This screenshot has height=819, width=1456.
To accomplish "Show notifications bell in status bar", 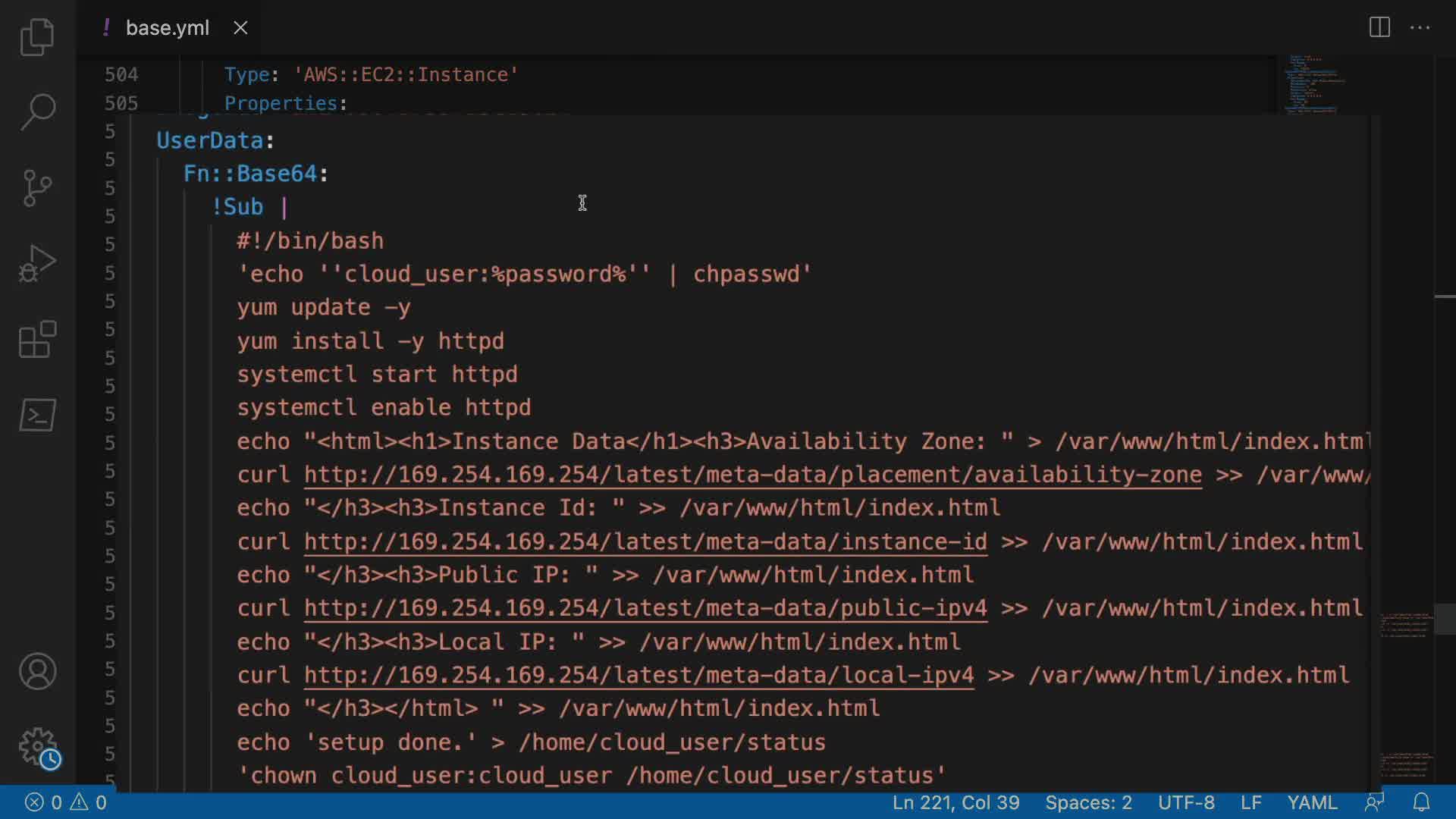I will (1421, 802).
